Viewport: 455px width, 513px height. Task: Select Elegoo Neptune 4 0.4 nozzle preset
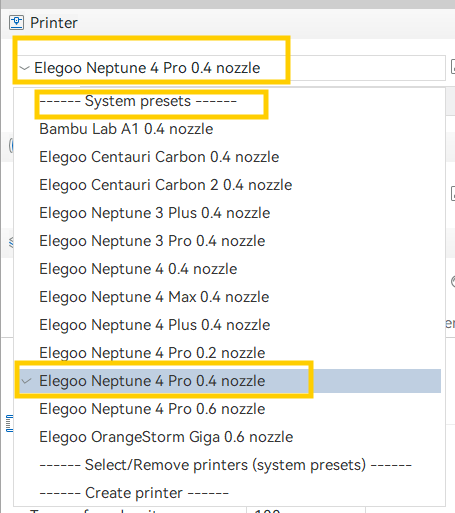(138, 269)
